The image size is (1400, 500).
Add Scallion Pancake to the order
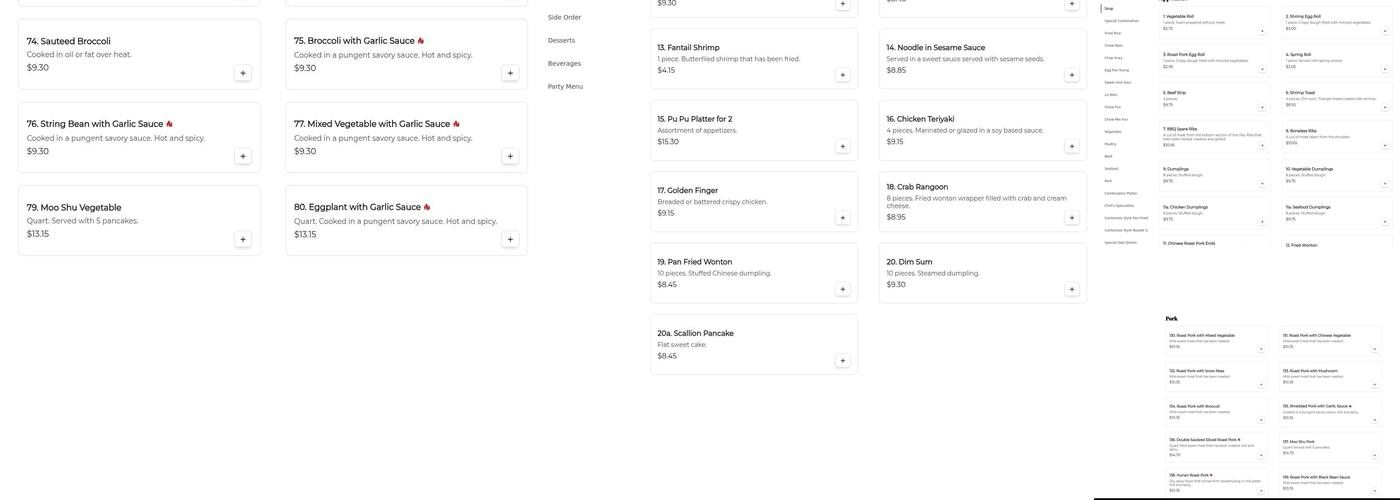[x=842, y=361]
